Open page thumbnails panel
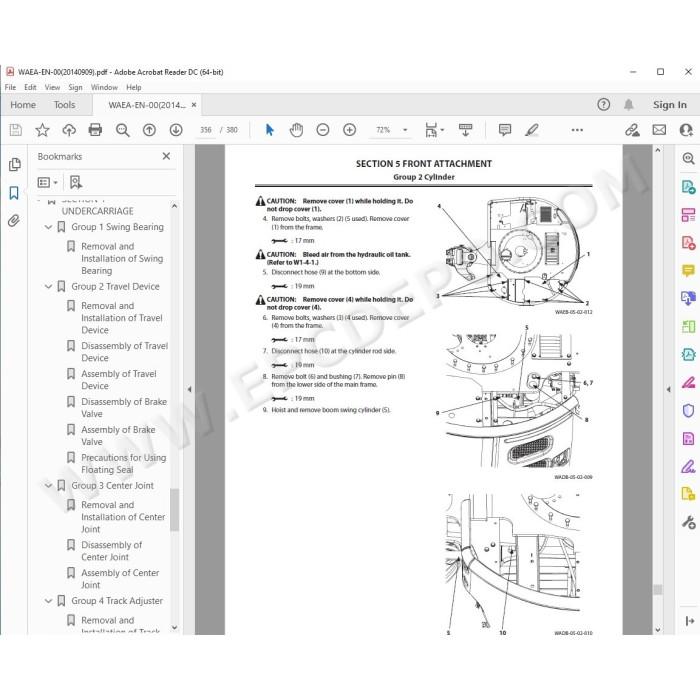The height and width of the screenshot is (700, 700). coord(14,164)
